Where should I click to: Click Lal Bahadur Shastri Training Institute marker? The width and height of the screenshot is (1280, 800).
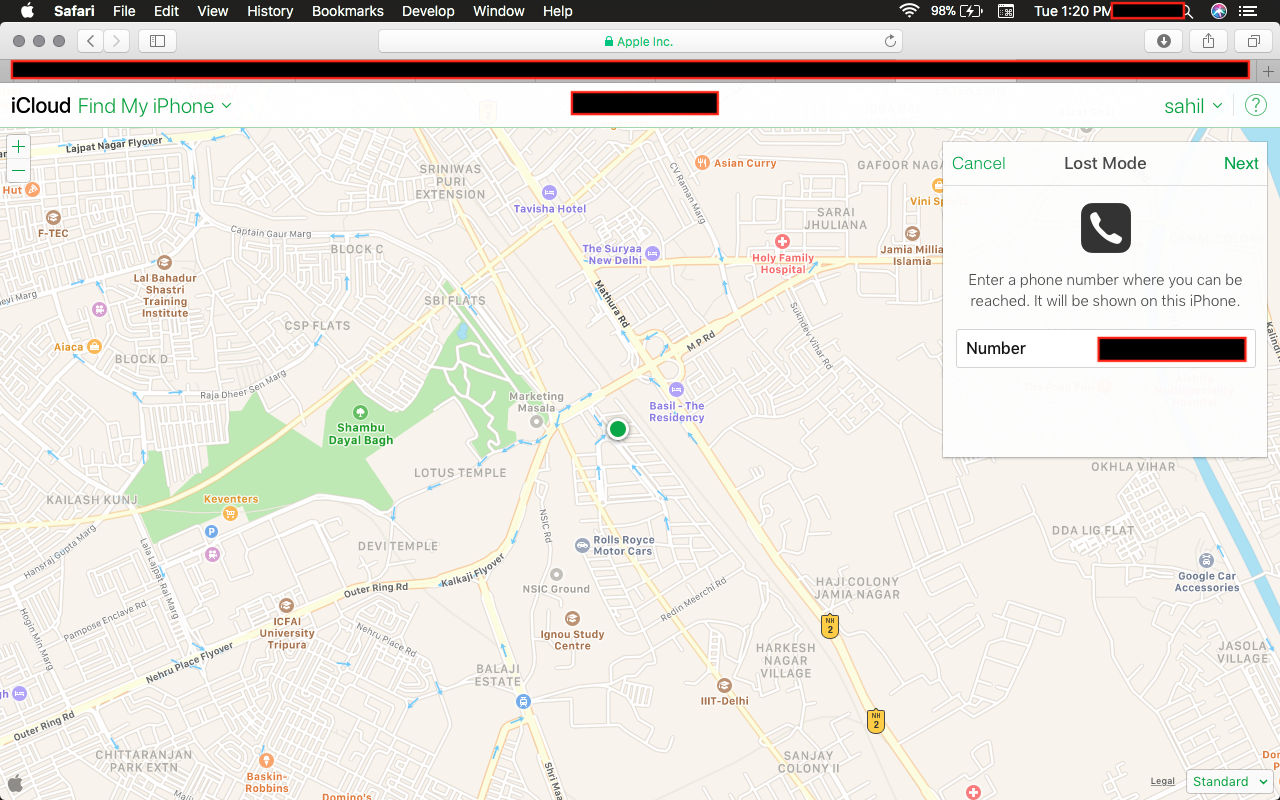pyautogui.click(x=165, y=263)
